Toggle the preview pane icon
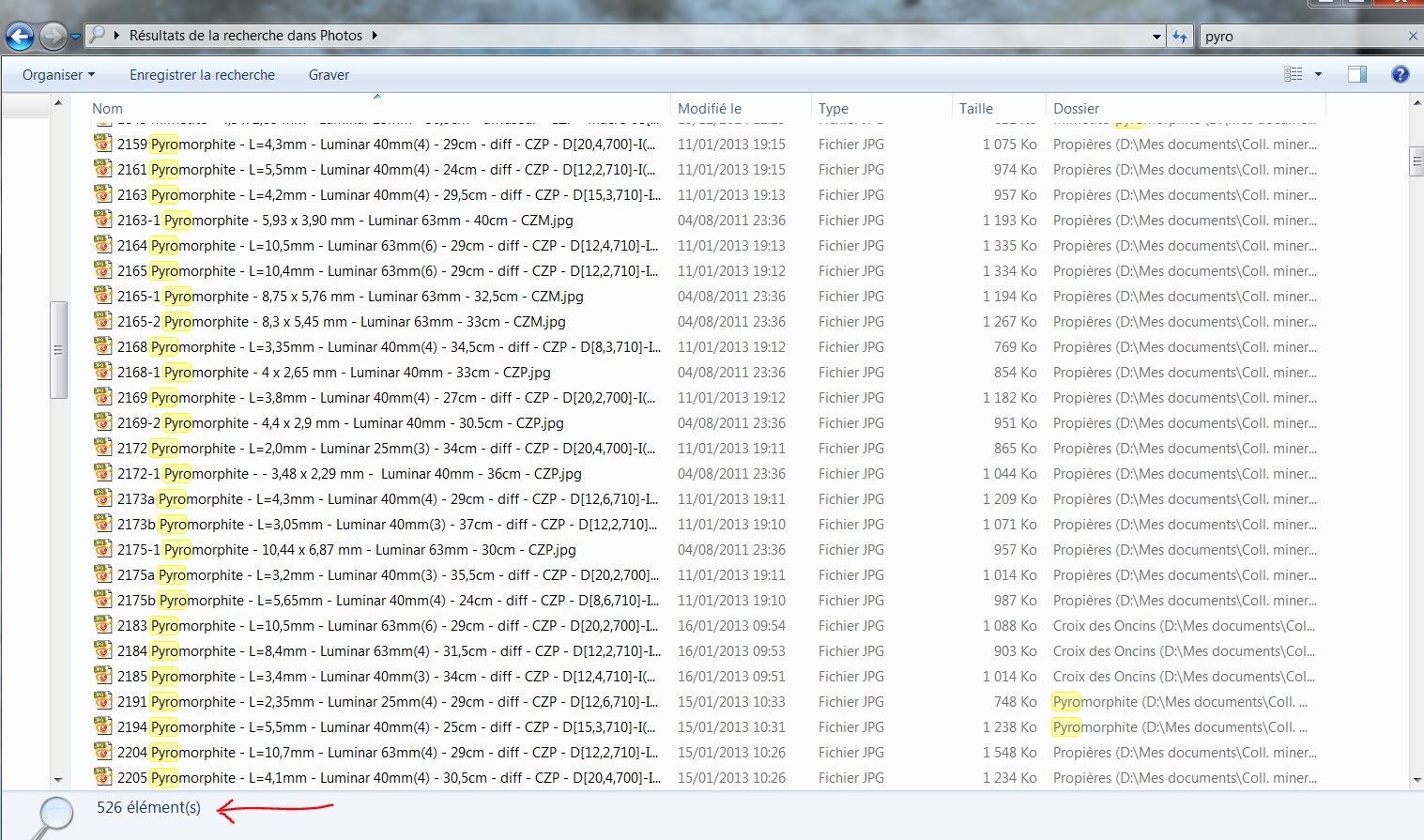 tap(1356, 75)
